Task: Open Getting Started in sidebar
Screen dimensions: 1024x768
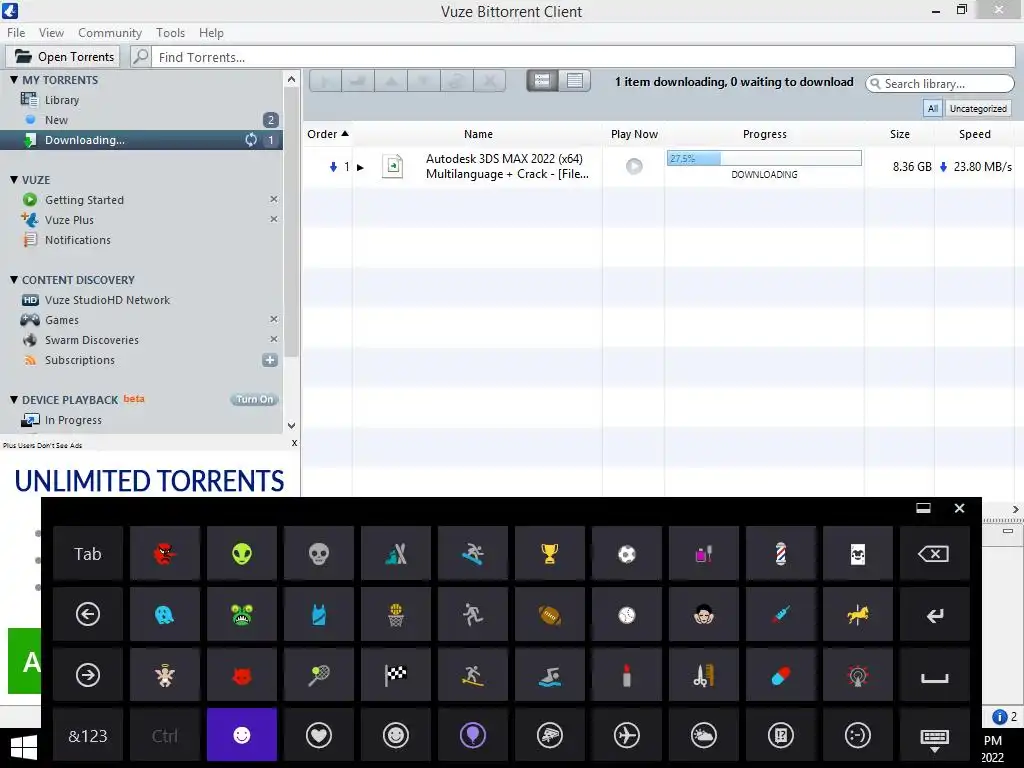Action: (84, 200)
